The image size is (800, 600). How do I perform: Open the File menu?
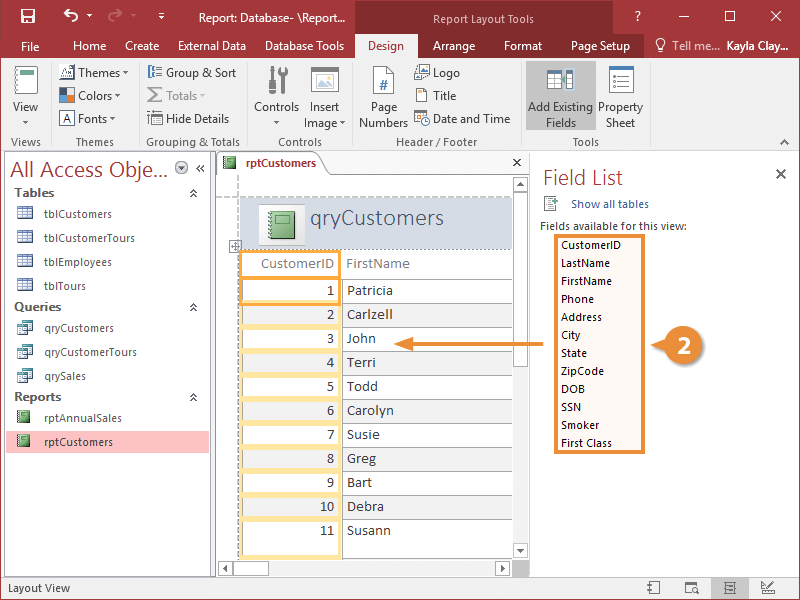pyautogui.click(x=30, y=46)
